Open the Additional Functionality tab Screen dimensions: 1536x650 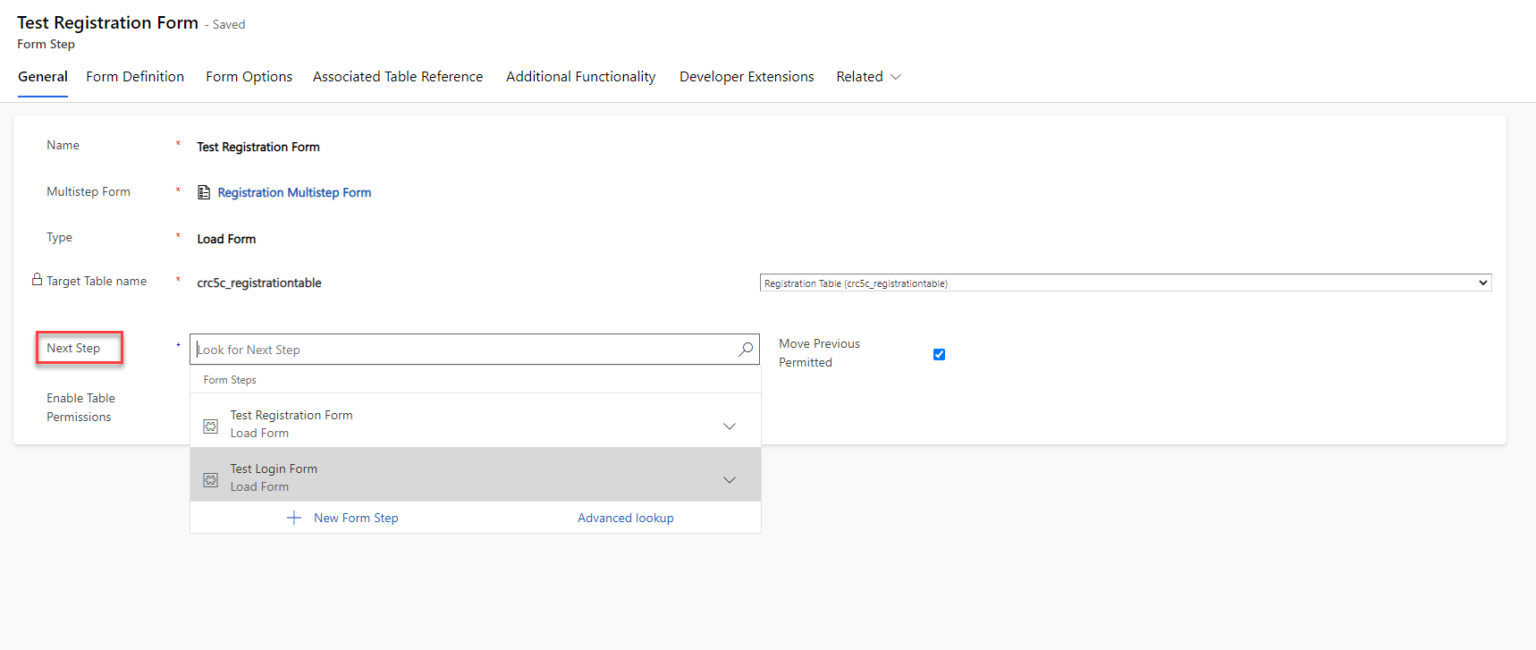point(581,77)
